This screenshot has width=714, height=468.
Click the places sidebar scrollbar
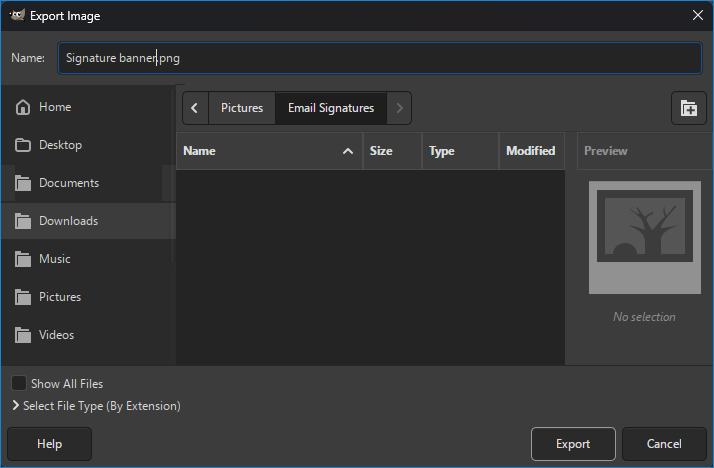[173, 175]
